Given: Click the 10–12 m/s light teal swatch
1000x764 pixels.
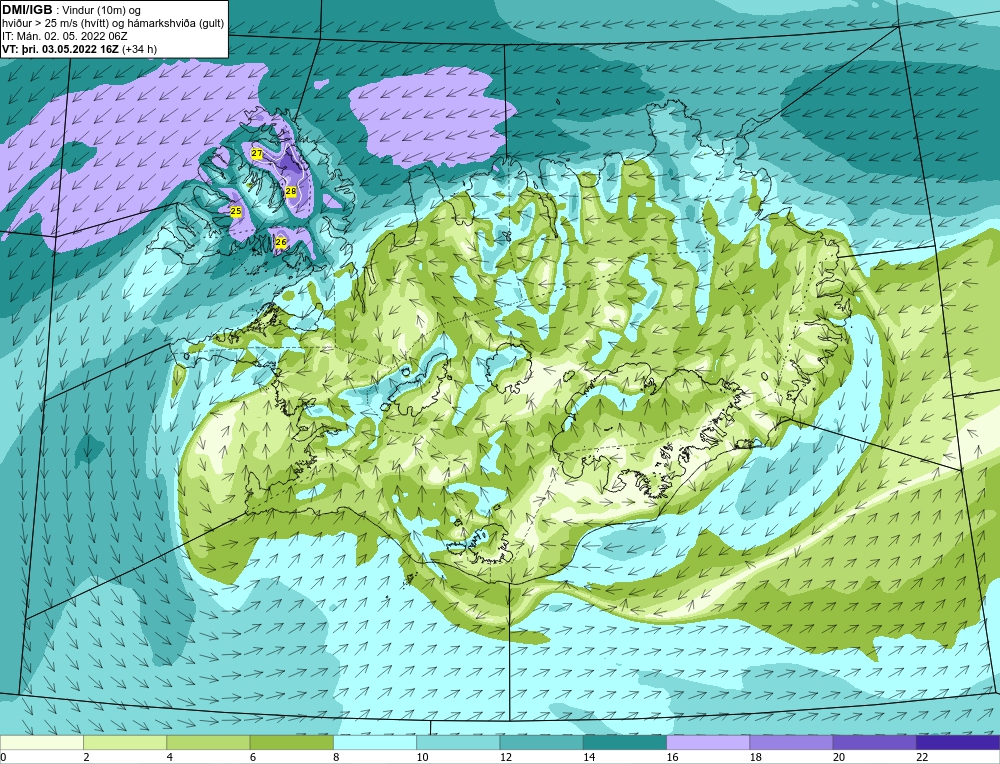Looking at the screenshot, I should coord(458,742).
